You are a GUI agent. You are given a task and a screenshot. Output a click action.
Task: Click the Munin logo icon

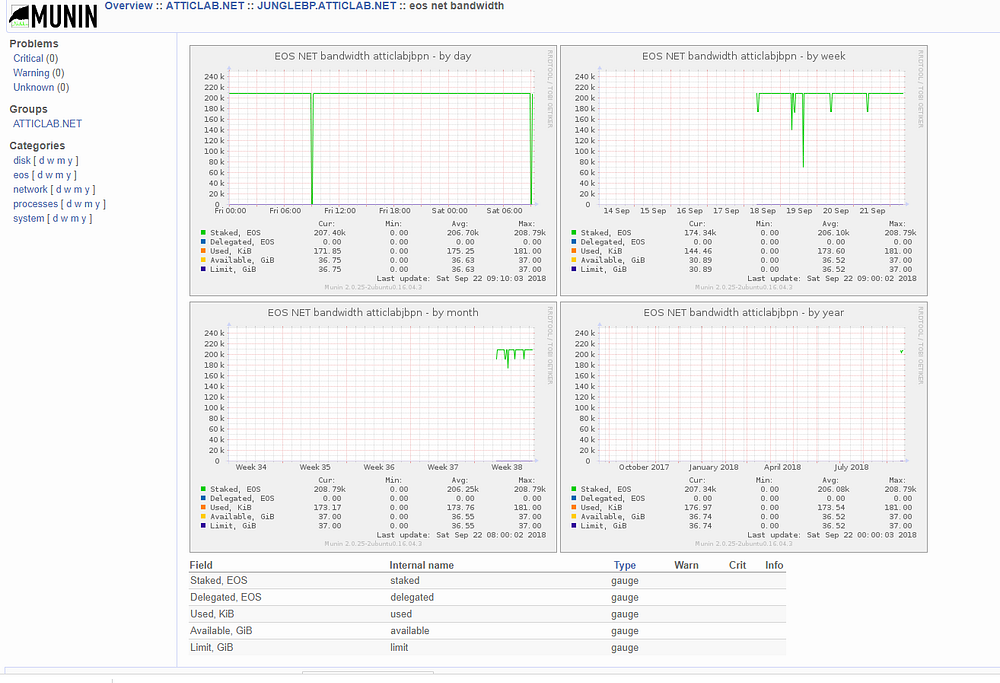tap(54, 16)
